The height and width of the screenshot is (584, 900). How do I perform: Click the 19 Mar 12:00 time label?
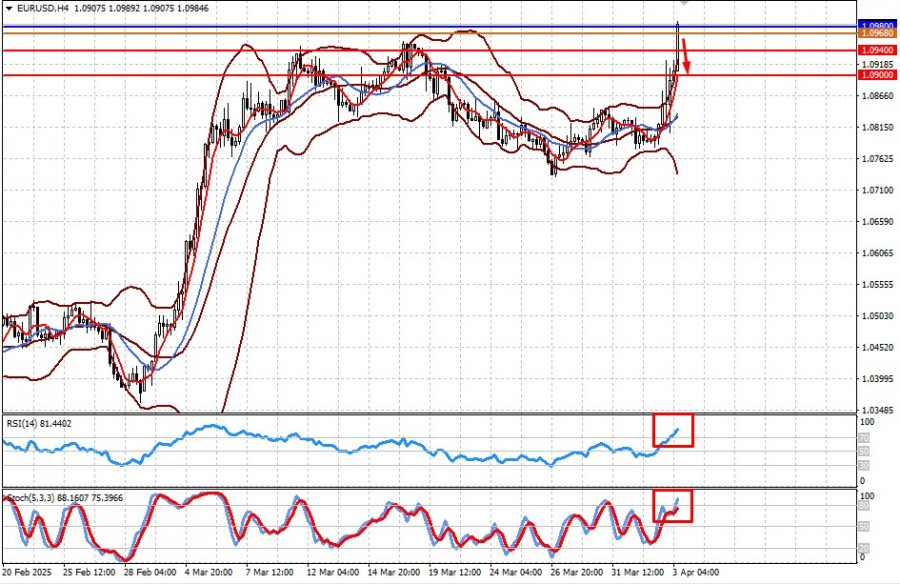pyautogui.click(x=455, y=573)
